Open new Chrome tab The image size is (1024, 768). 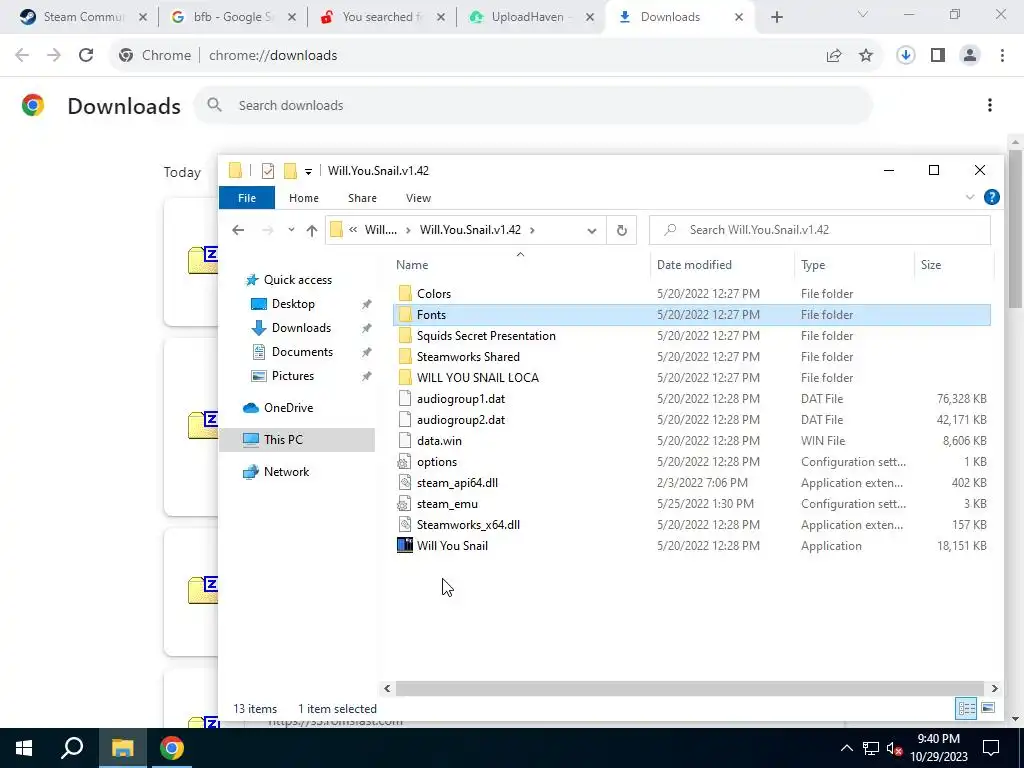[x=776, y=17]
